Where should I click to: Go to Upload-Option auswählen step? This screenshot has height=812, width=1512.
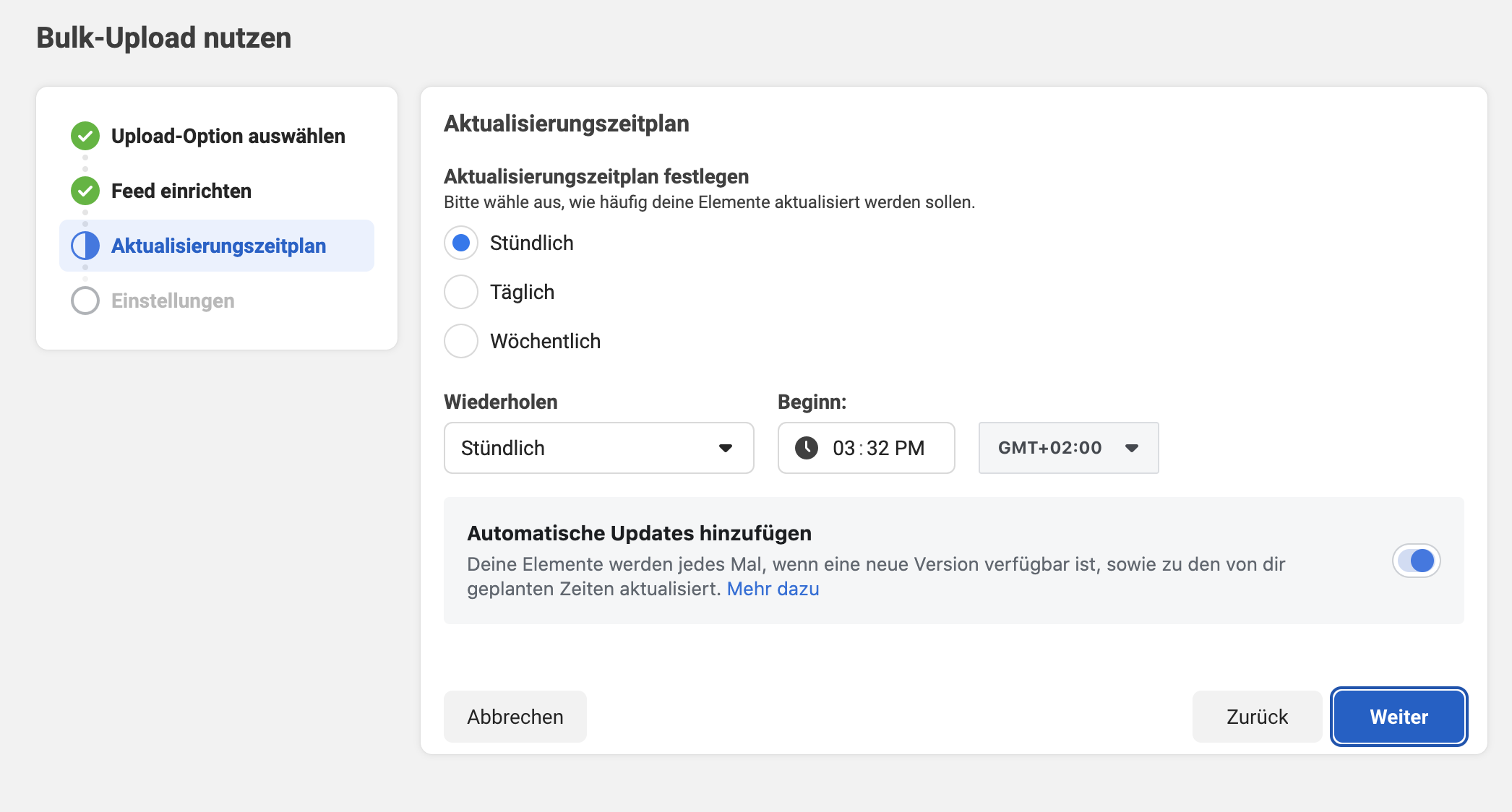[x=217, y=136]
